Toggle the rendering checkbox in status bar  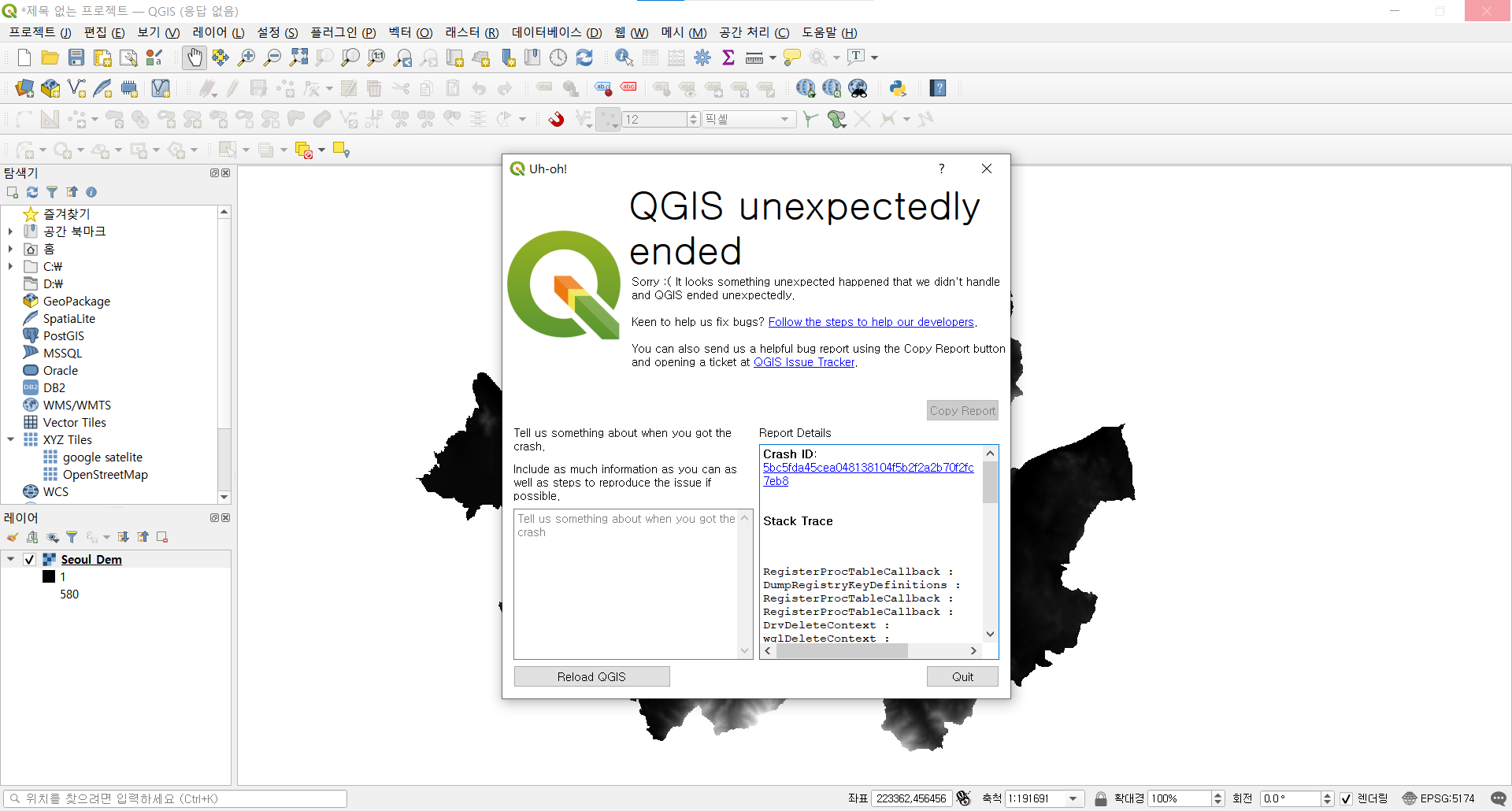1347,798
